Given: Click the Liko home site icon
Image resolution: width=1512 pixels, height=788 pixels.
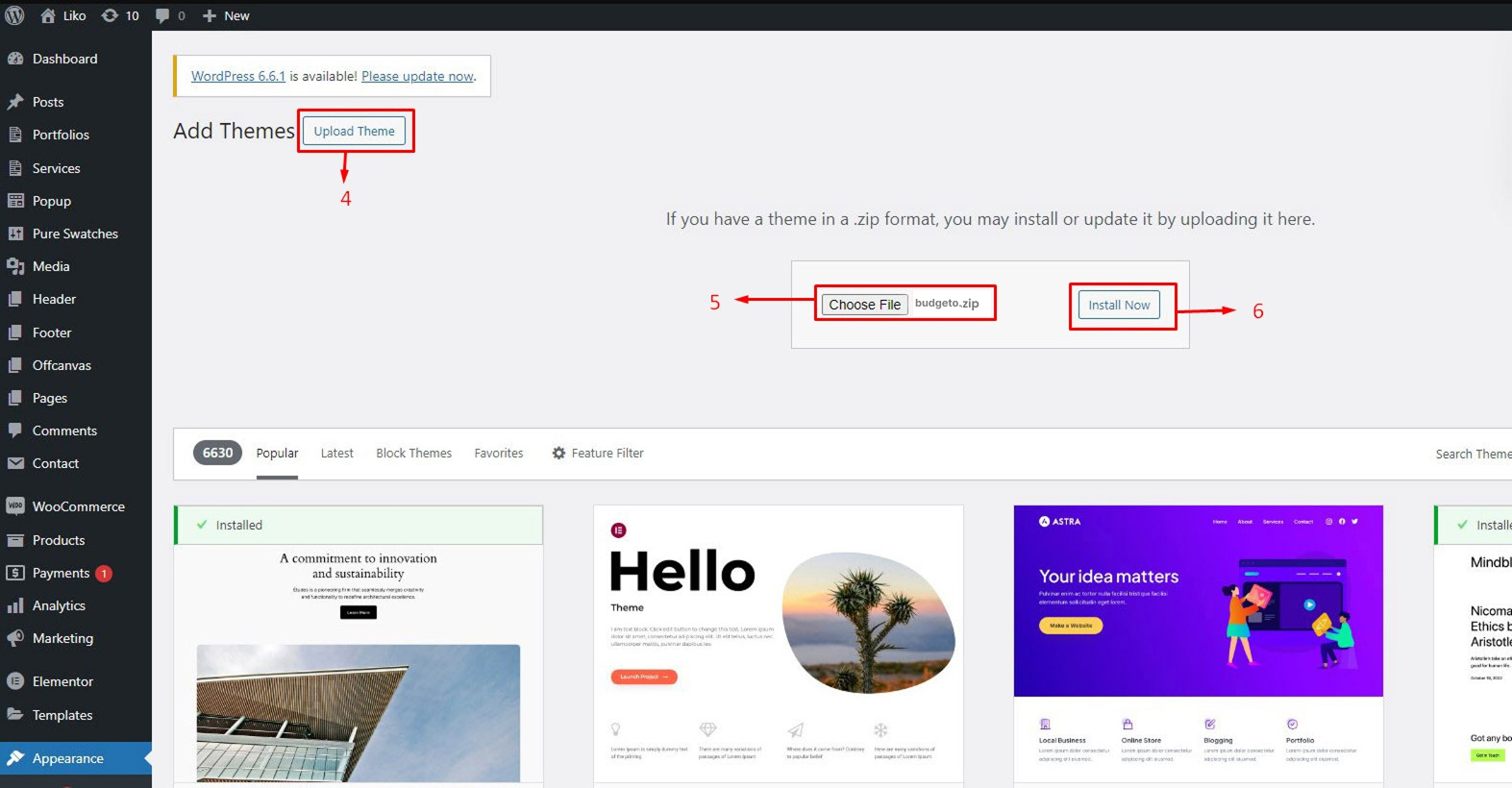Looking at the screenshot, I should [x=48, y=15].
